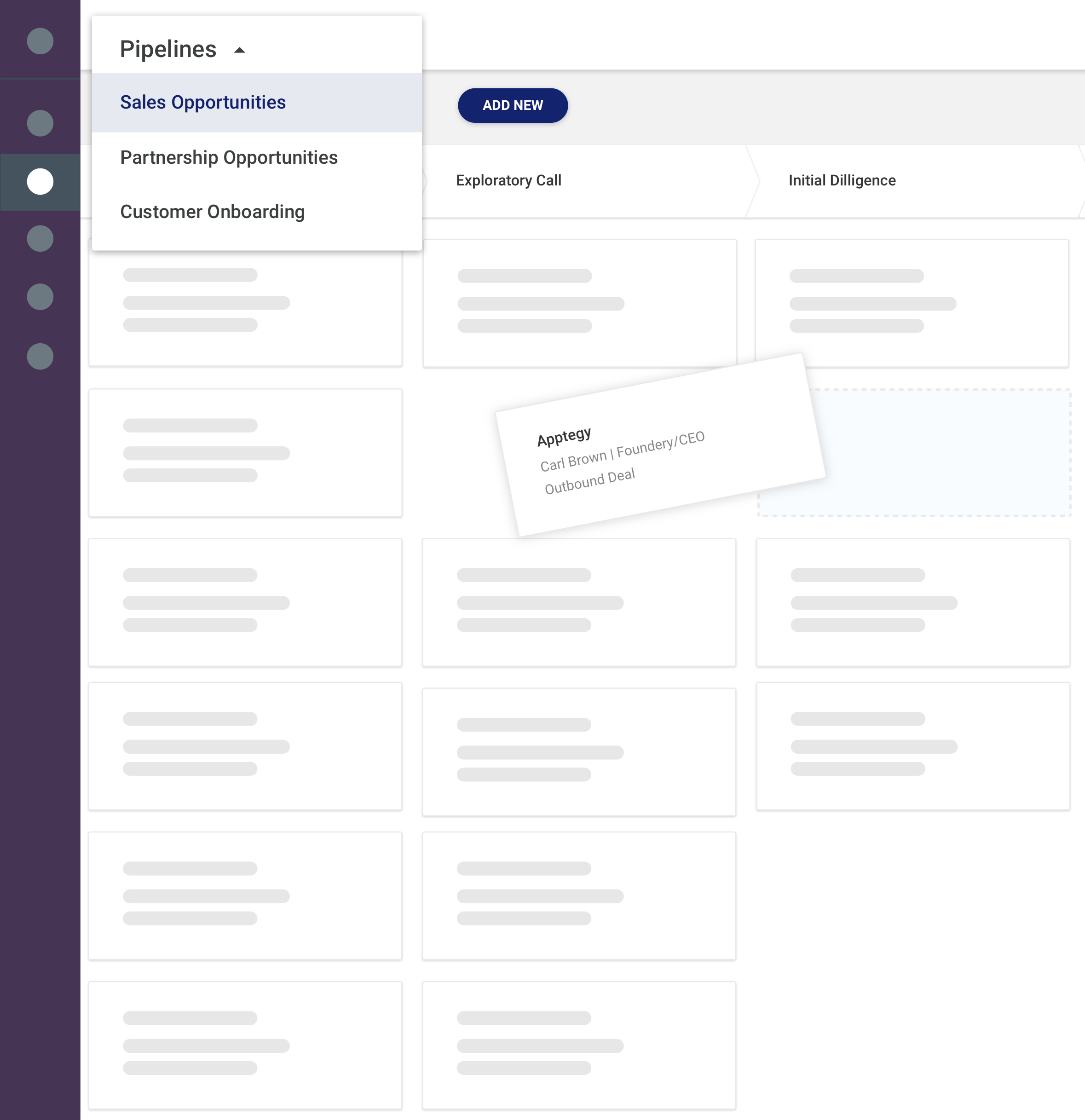Screen dimensions: 1085x1120
Task: Click the active white sidebar circle icon
Action: 40,182
